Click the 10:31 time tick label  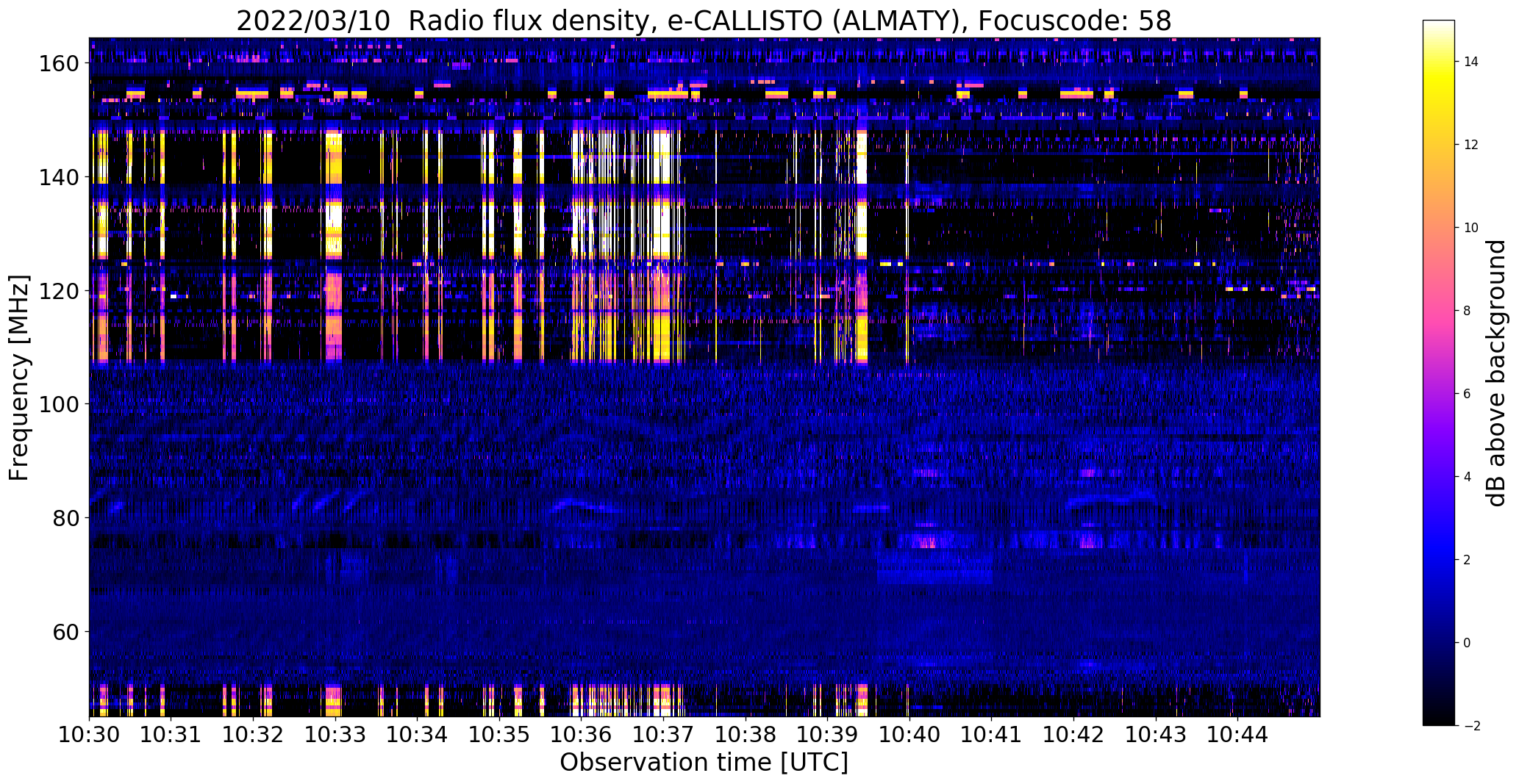point(171,734)
